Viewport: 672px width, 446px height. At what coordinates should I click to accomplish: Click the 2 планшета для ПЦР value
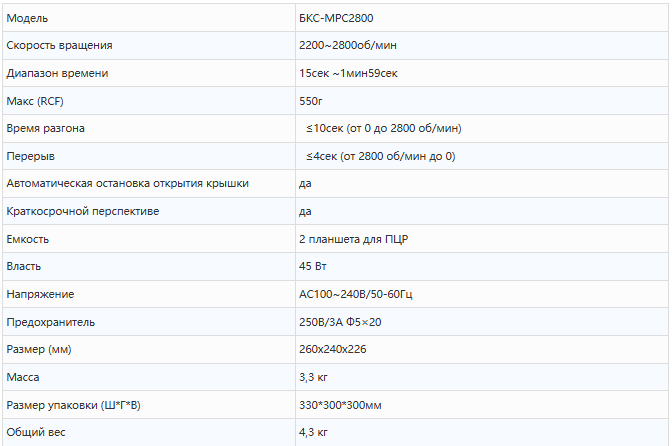tap(354, 239)
